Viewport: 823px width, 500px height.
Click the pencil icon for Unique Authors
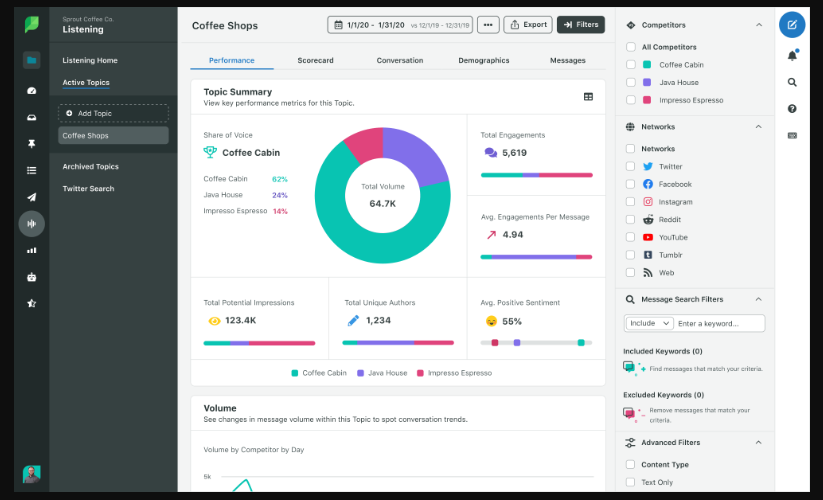coord(353,321)
